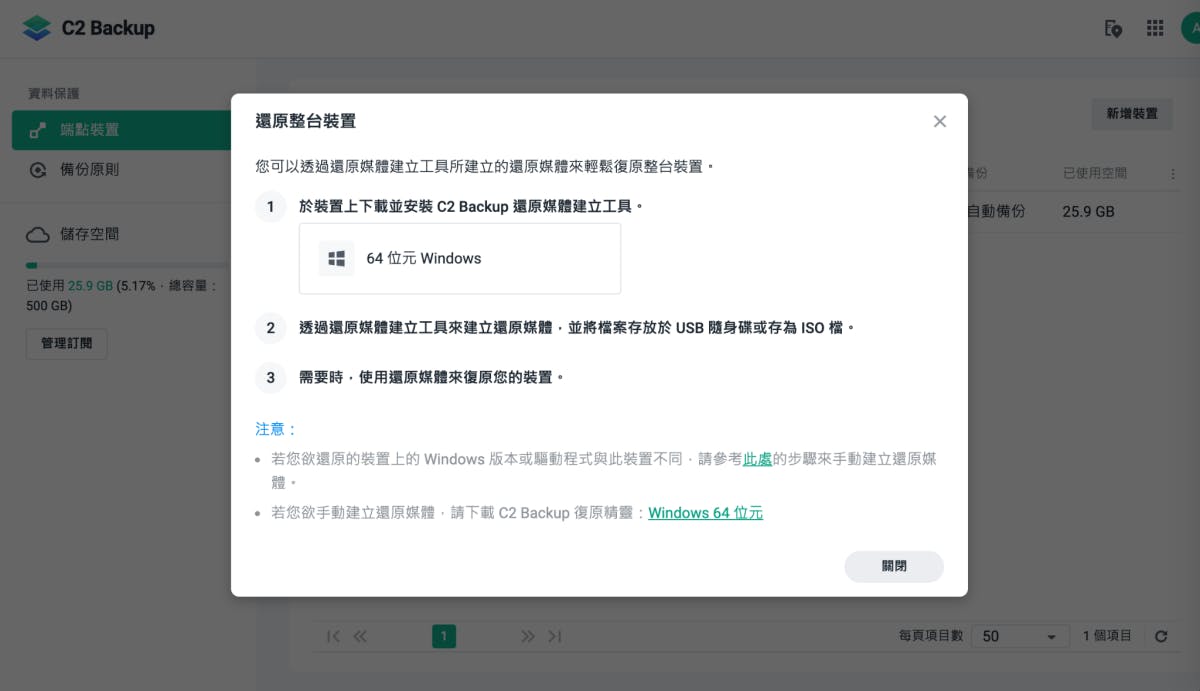This screenshot has width=1200, height=691.
Task: Close the 還原整台裝置 dialog with X
Action: pyautogui.click(x=939, y=121)
